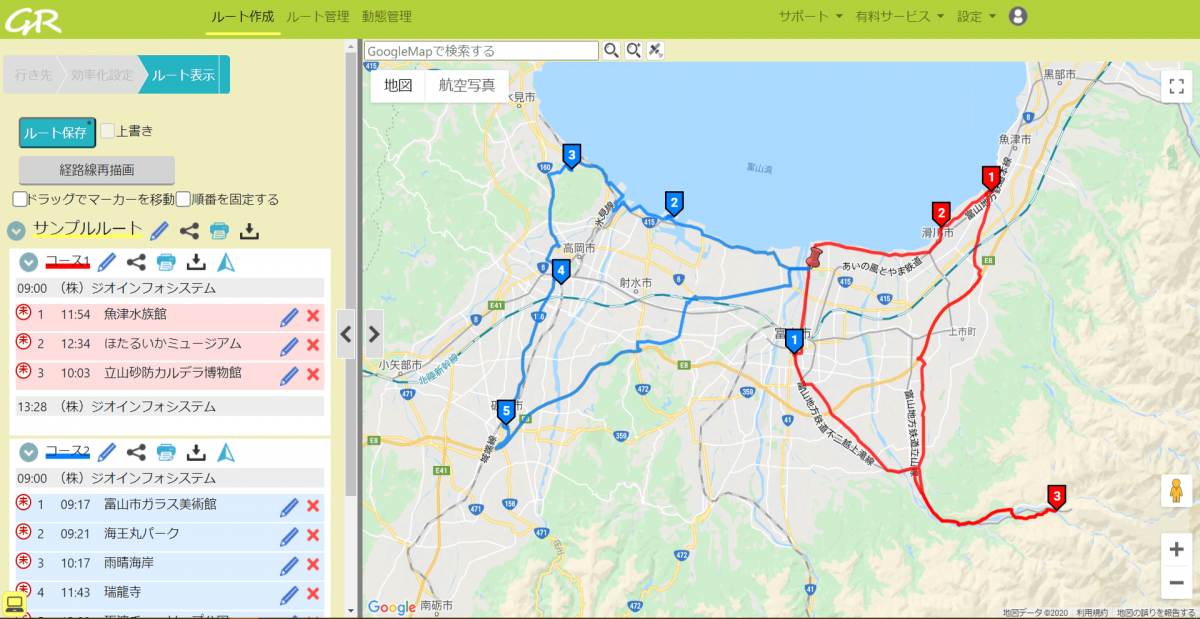This screenshot has height=619, width=1200.
Task: Click the share icon next to サンプルルート
Action: 189,231
